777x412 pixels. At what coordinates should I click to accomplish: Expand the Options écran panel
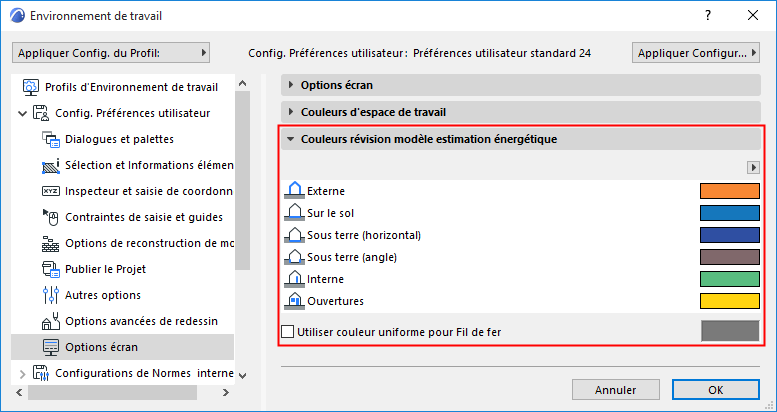point(292,85)
